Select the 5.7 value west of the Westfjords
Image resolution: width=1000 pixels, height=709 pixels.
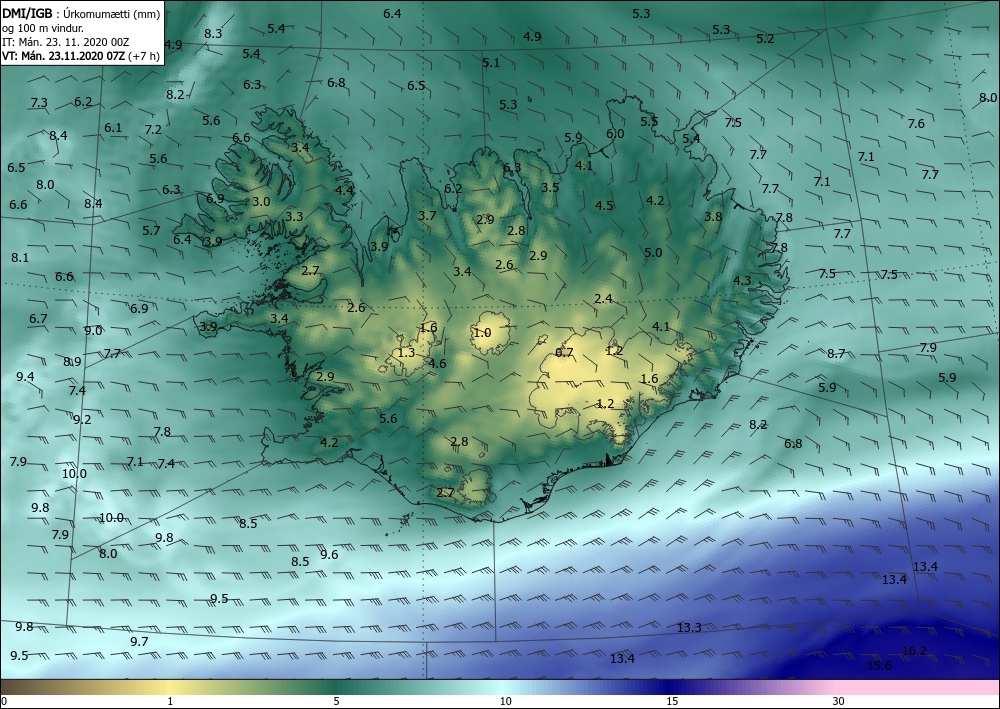tap(151, 230)
